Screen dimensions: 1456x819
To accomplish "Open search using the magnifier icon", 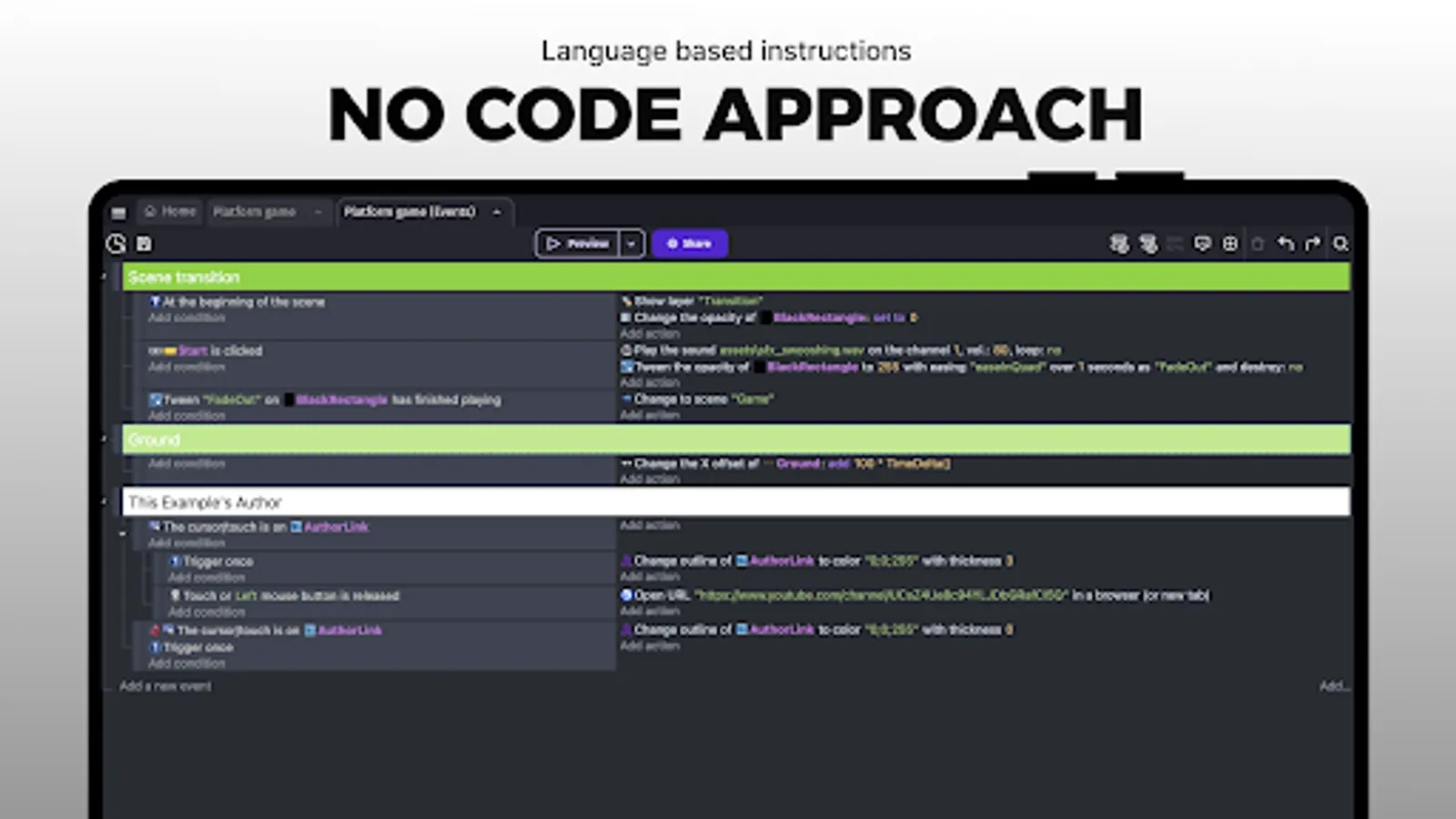I will pos(1341,243).
